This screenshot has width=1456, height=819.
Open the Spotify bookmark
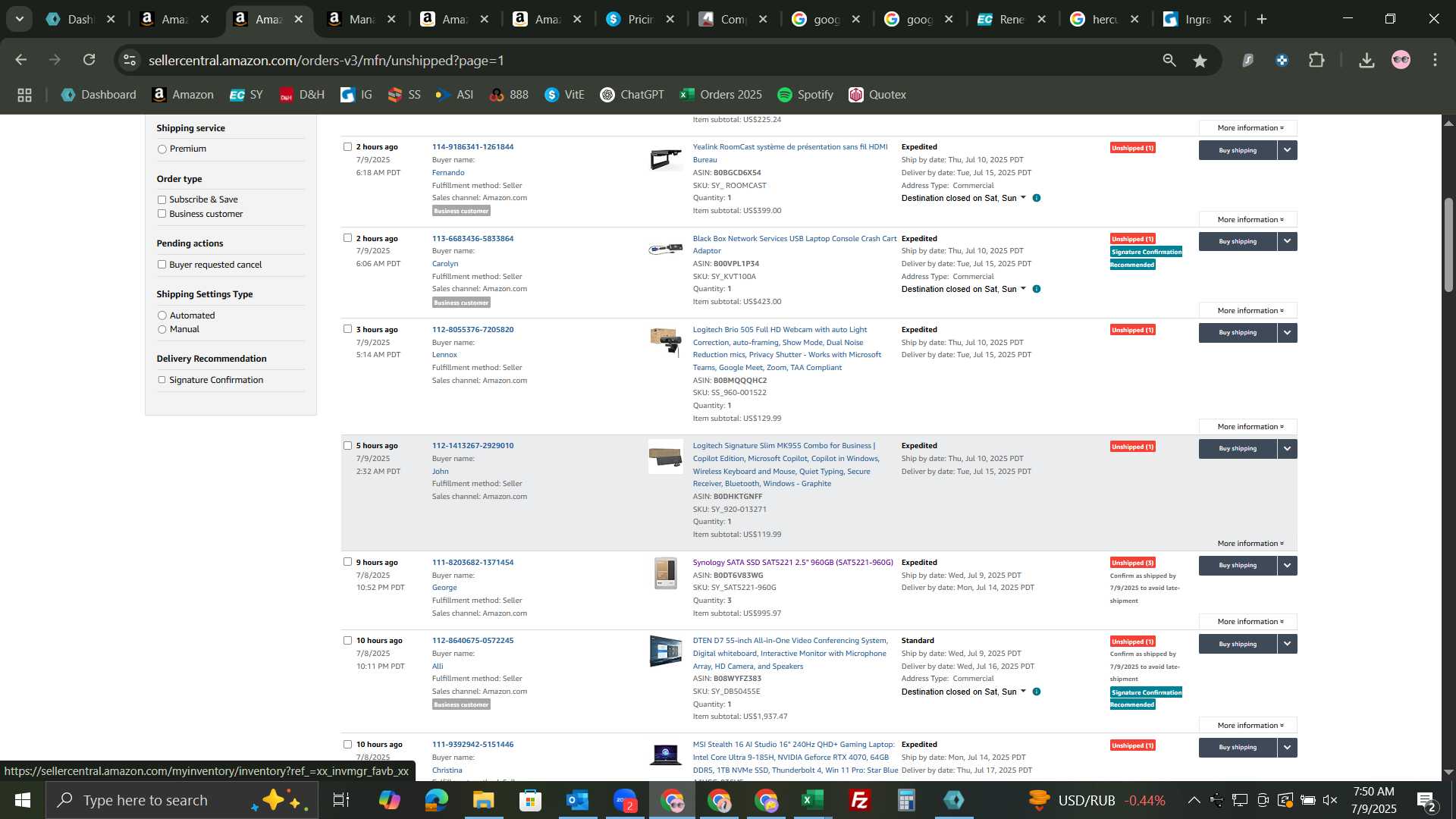pos(805,95)
